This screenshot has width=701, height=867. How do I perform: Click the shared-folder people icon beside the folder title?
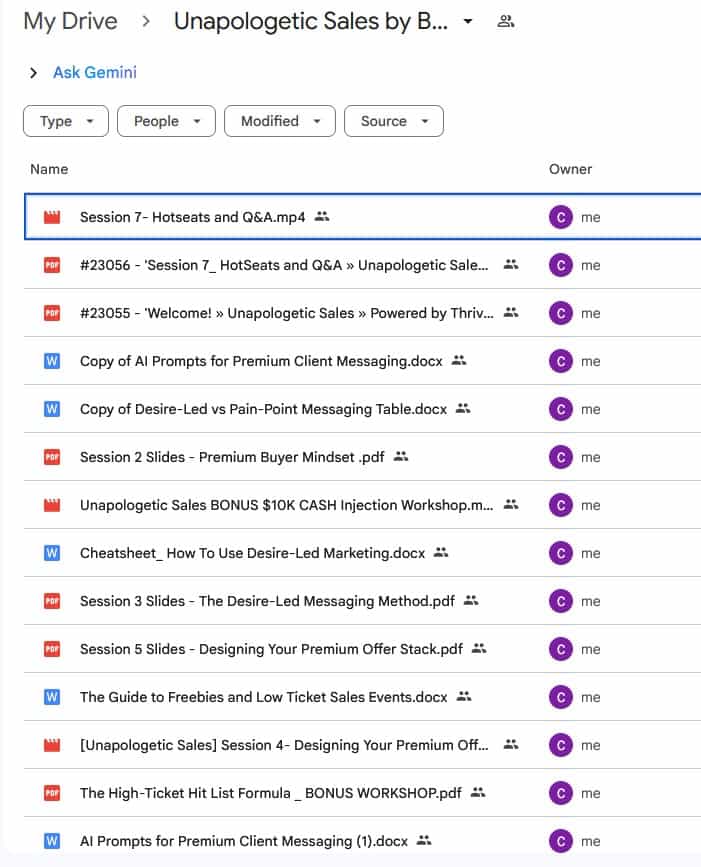click(506, 21)
